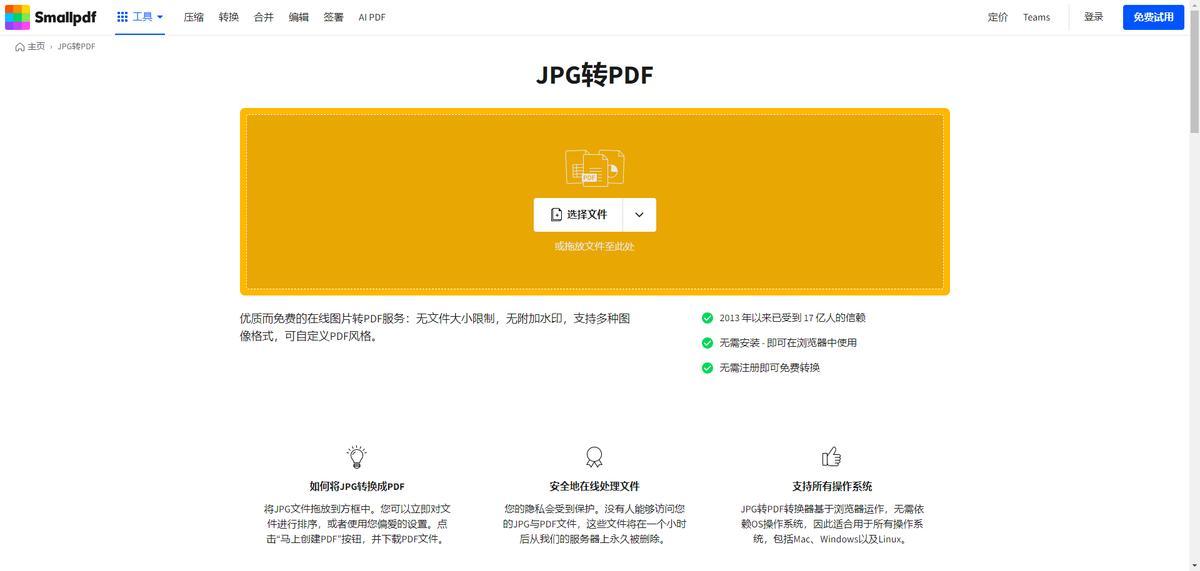
Task: Click green checkmark next to 无需安装
Action: coord(707,343)
